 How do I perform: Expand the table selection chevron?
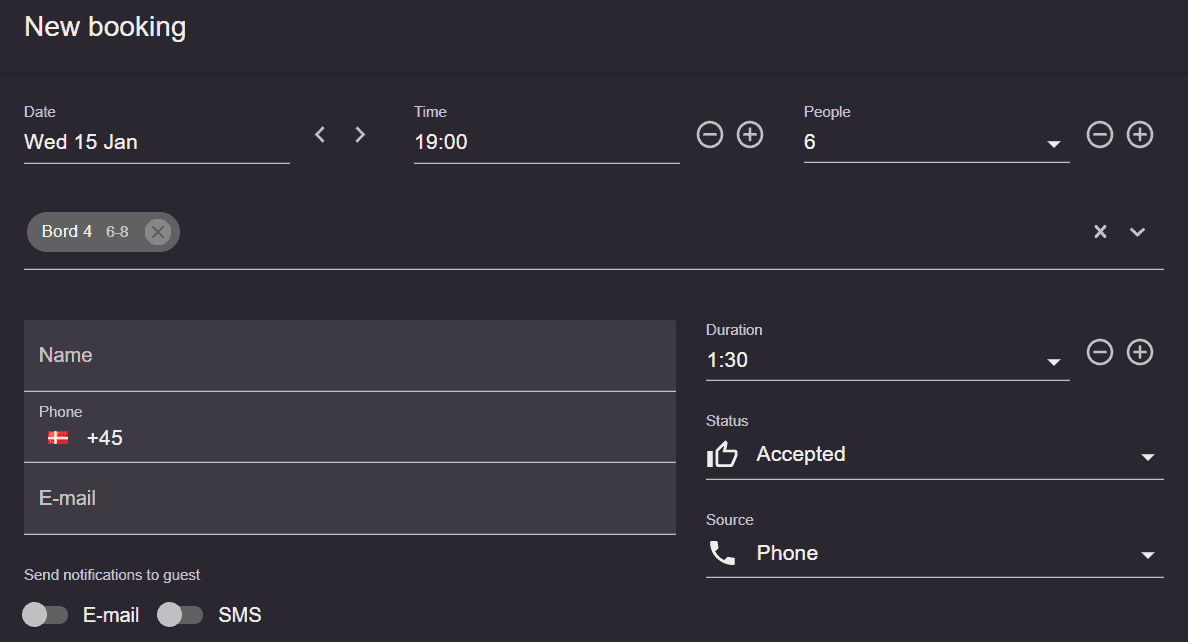[1137, 231]
